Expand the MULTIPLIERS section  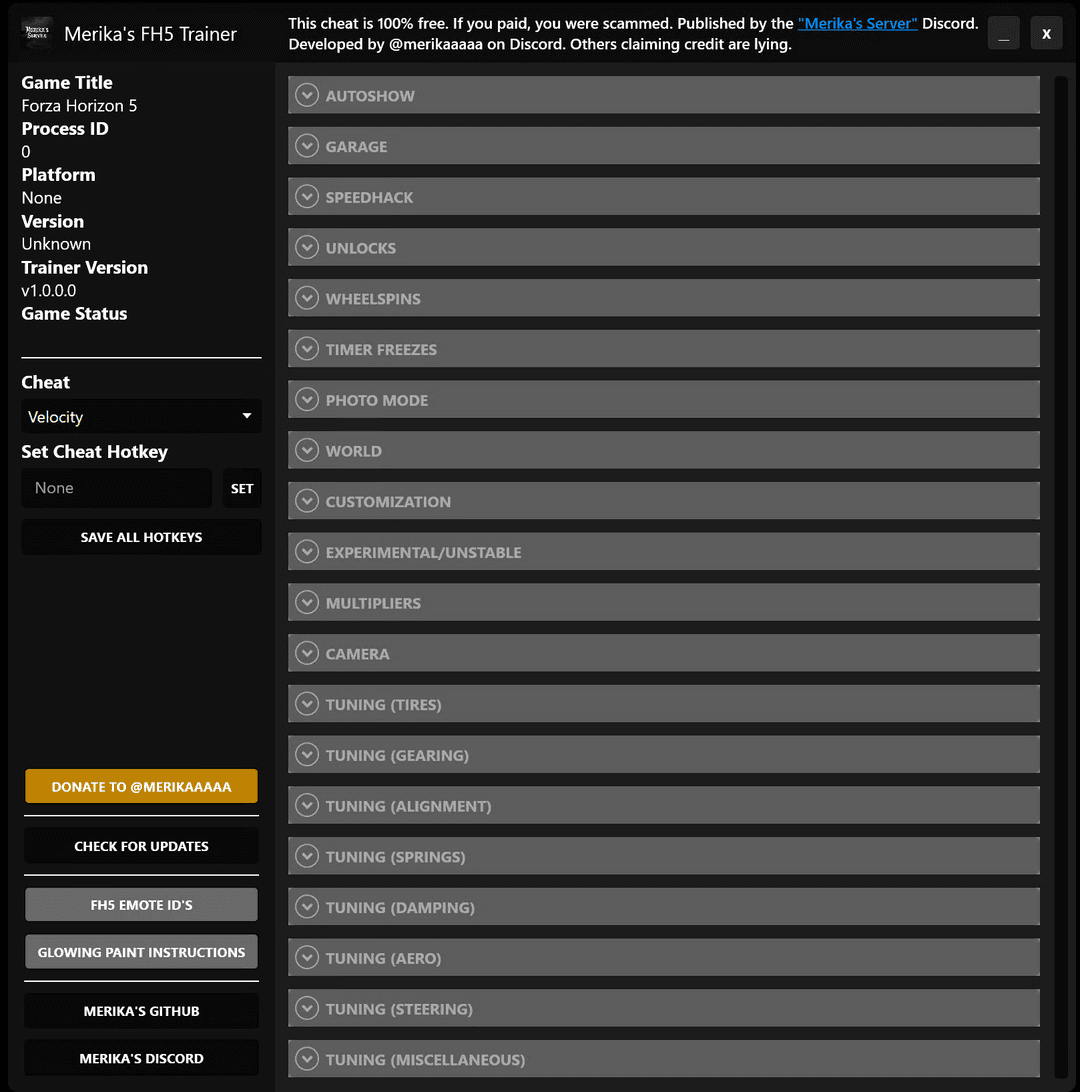pyautogui.click(x=664, y=603)
